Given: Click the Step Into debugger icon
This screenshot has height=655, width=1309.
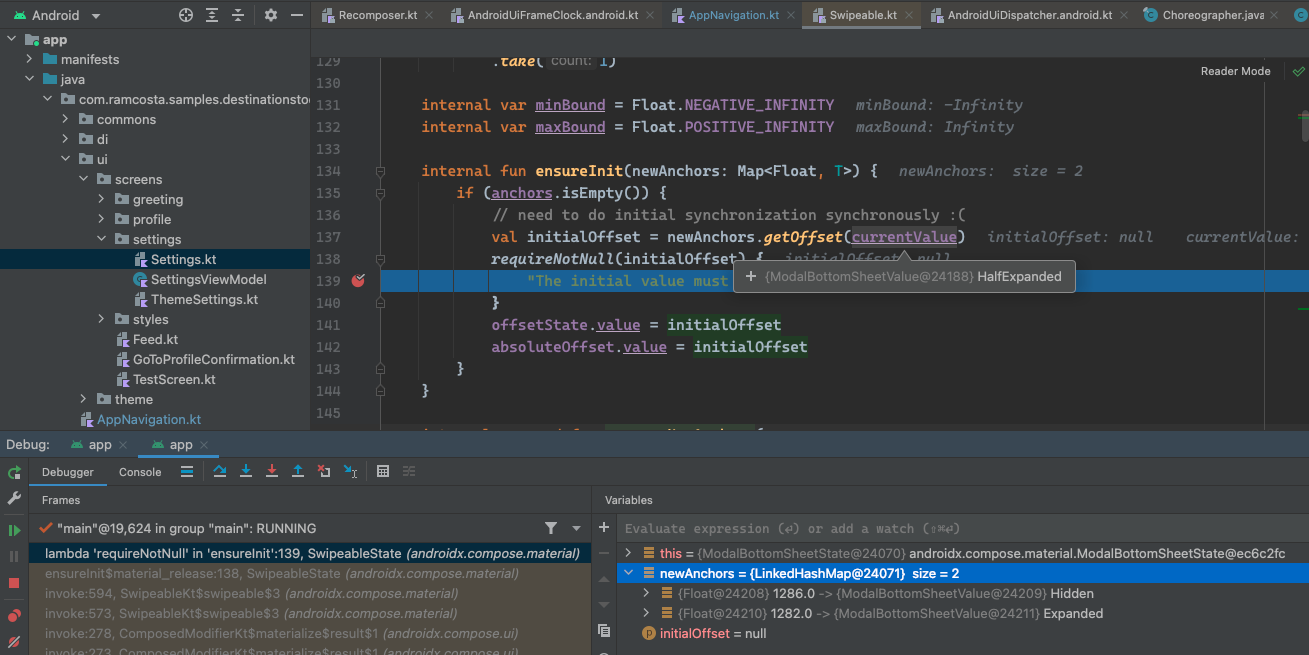Looking at the screenshot, I should (x=246, y=472).
